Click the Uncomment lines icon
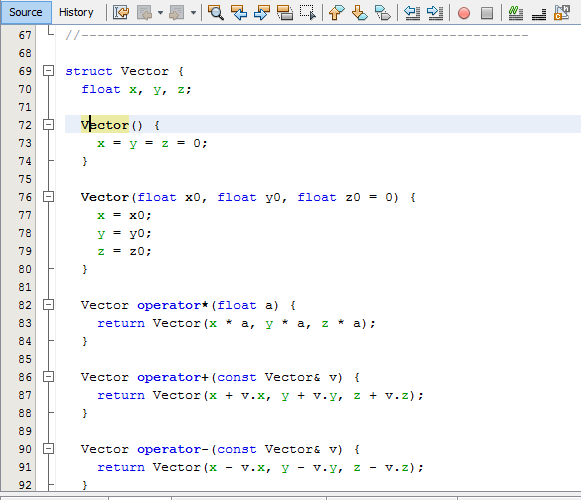The width and height of the screenshot is (581, 500). click(x=539, y=13)
